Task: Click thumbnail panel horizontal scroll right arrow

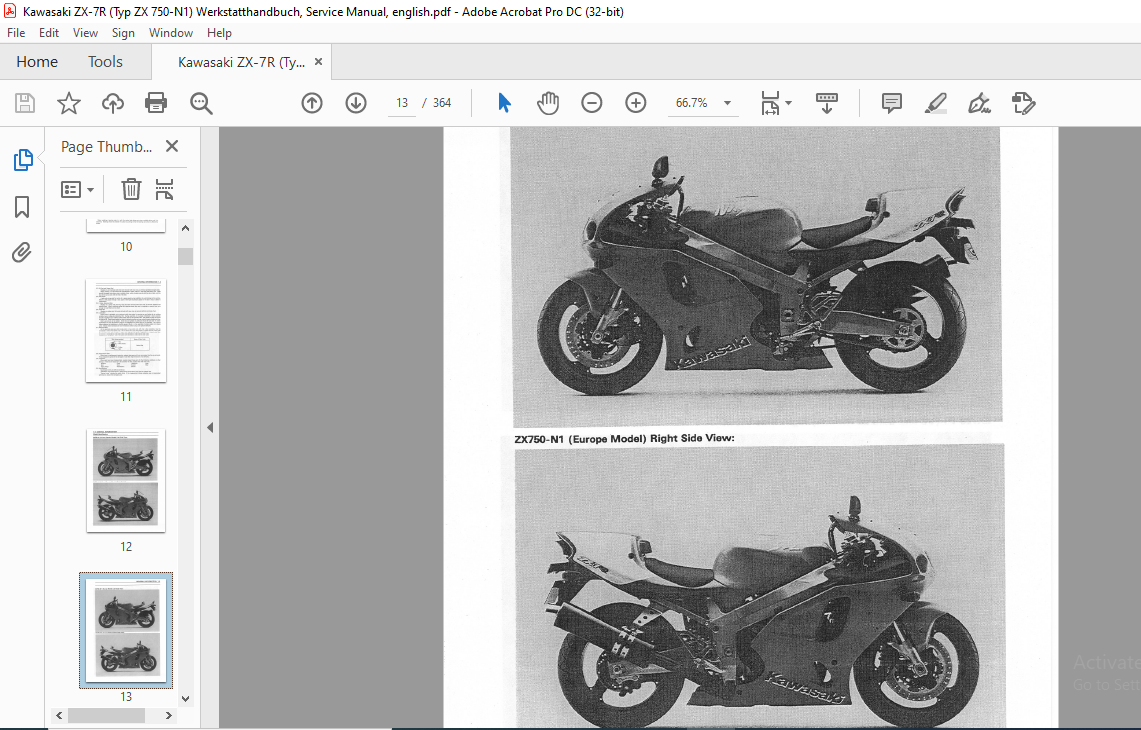Action: pos(169,715)
